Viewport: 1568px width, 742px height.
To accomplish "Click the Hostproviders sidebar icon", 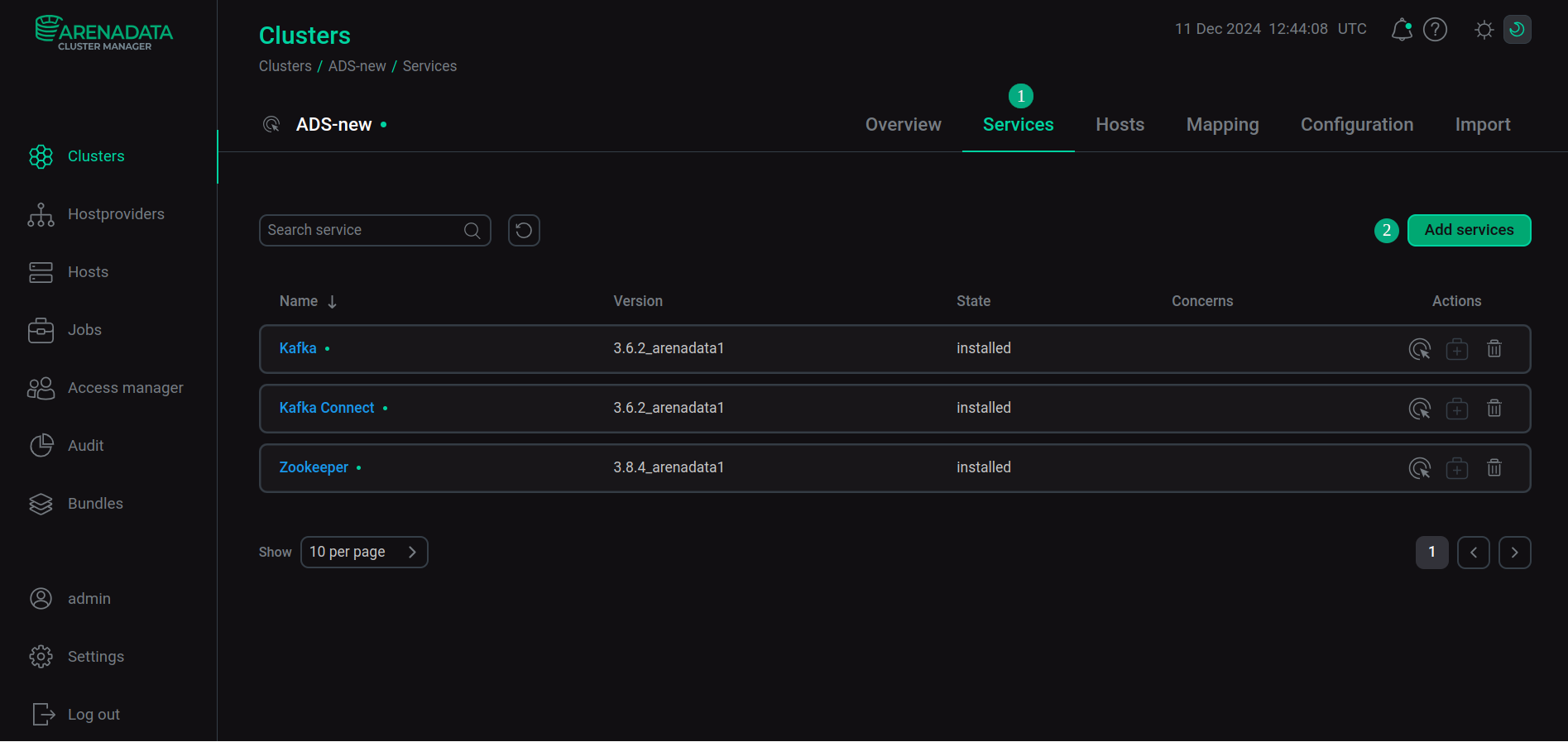I will tap(41, 214).
